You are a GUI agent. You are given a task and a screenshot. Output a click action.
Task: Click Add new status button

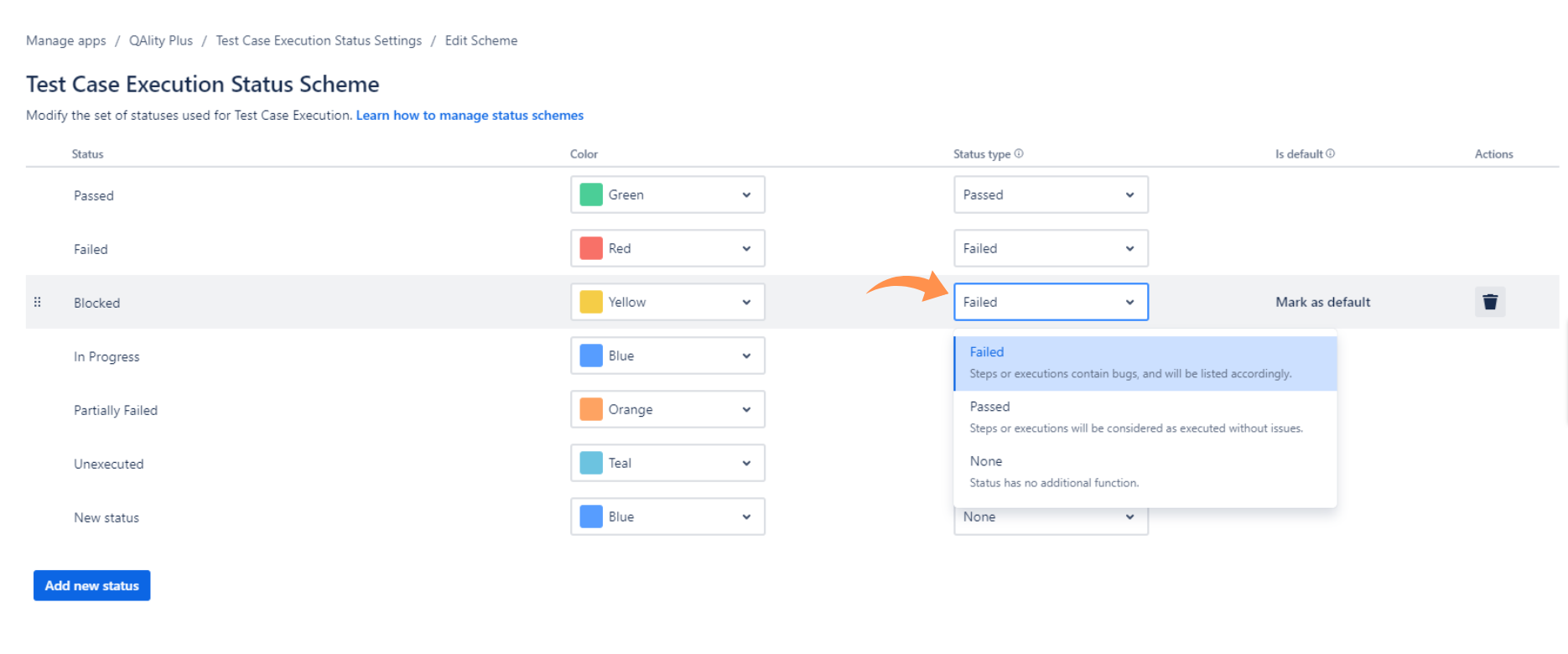(92, 585)
